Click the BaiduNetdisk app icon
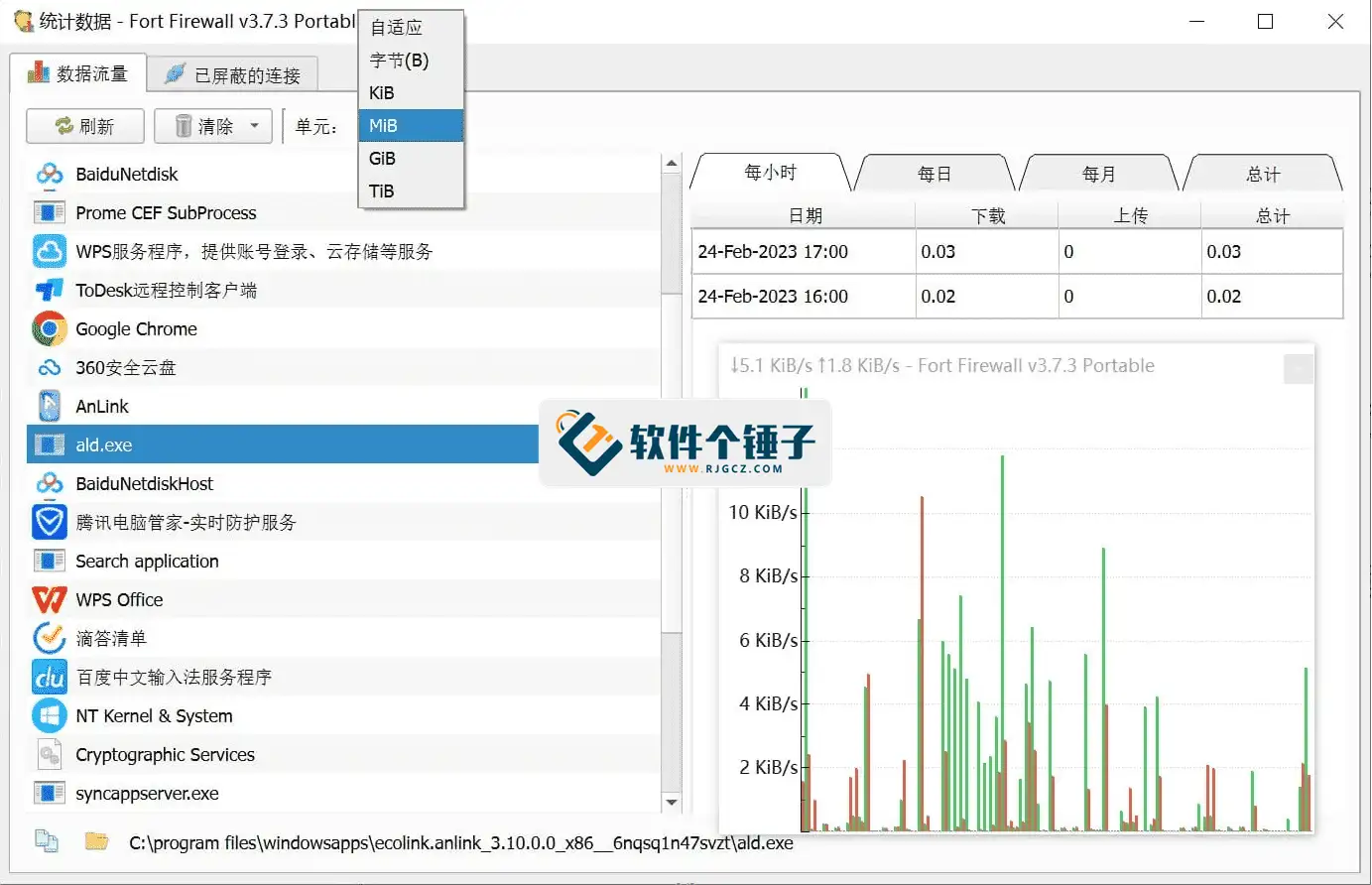 [x=50, y=175]
